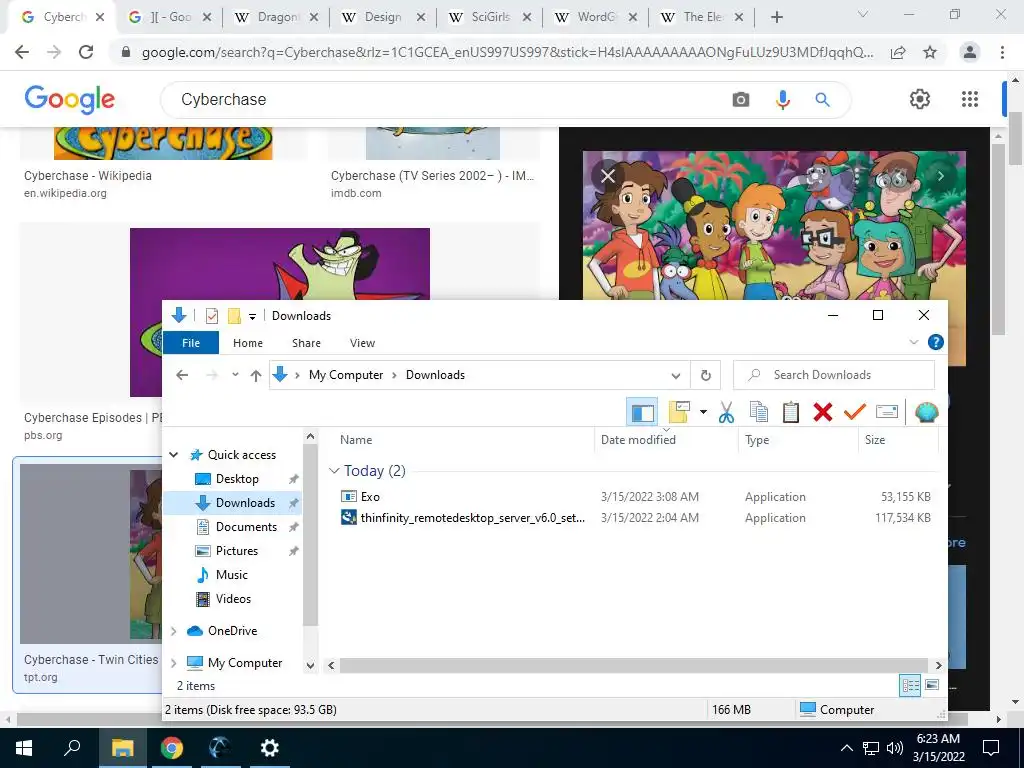Refresh the Downloads folder
1024x768 pixels.
coord(705,376)
